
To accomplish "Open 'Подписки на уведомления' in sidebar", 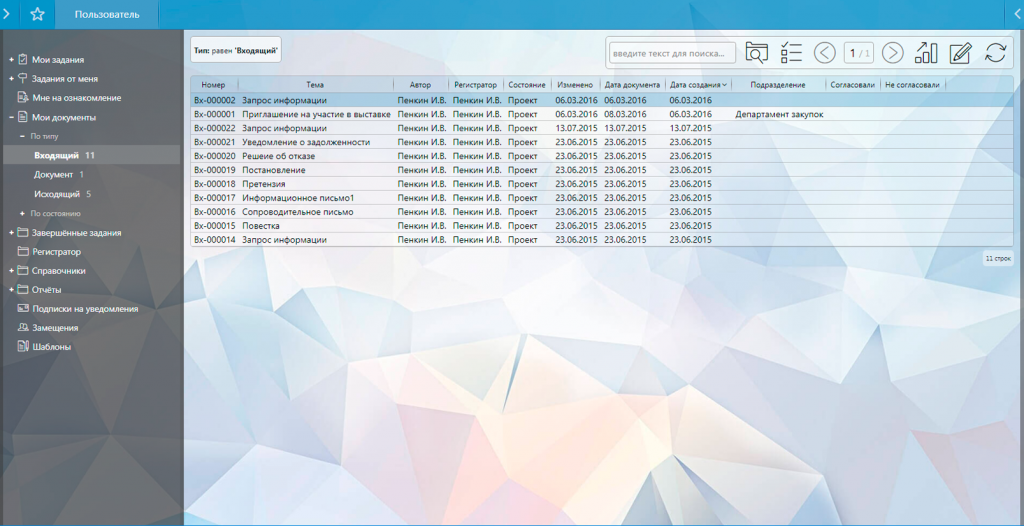I will coord(85,309).
